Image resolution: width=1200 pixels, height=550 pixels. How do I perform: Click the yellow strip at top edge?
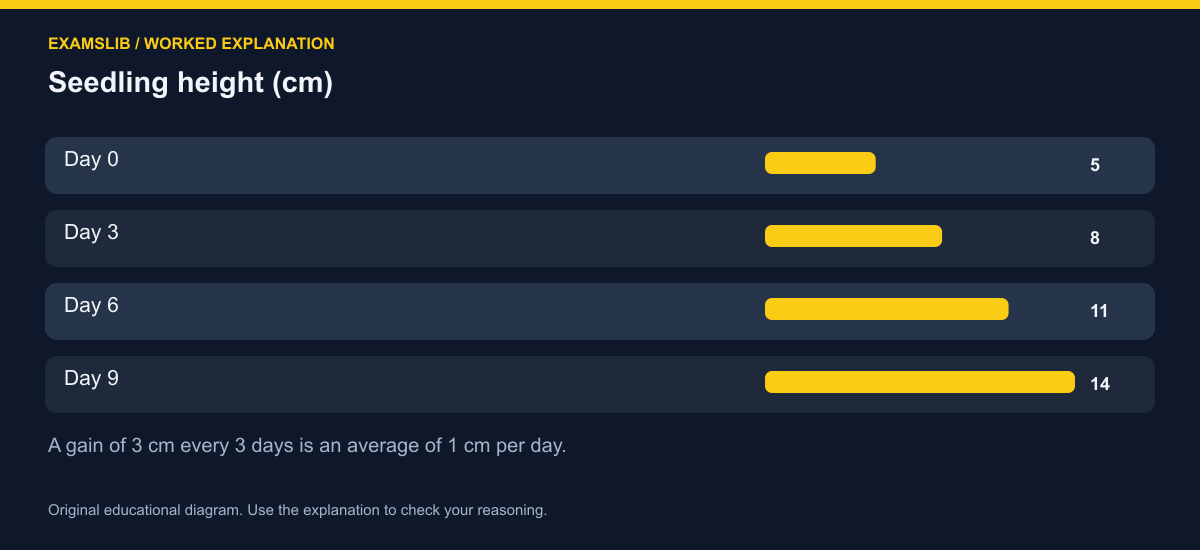600,4
